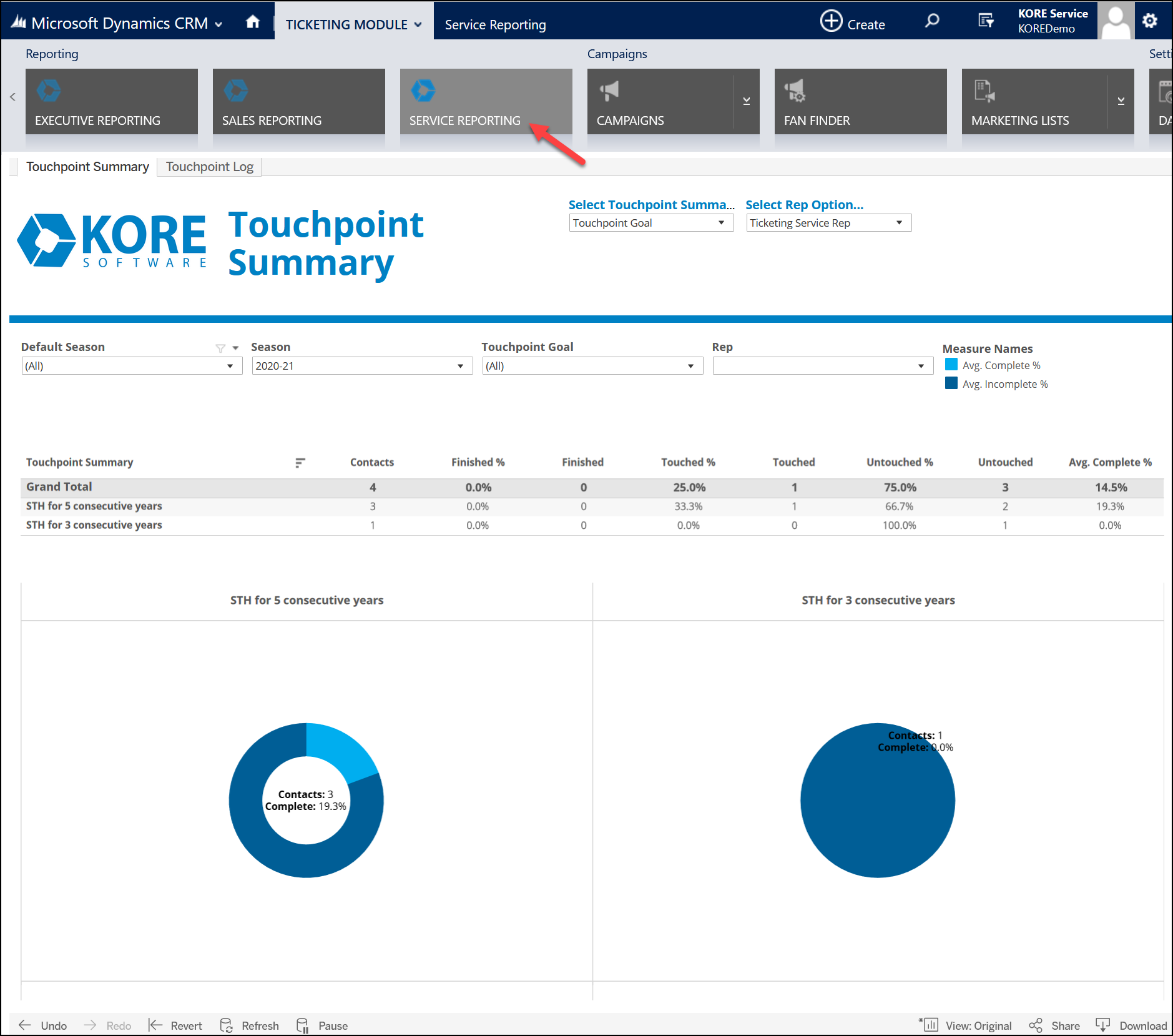Click the Contacts column header

372,462
